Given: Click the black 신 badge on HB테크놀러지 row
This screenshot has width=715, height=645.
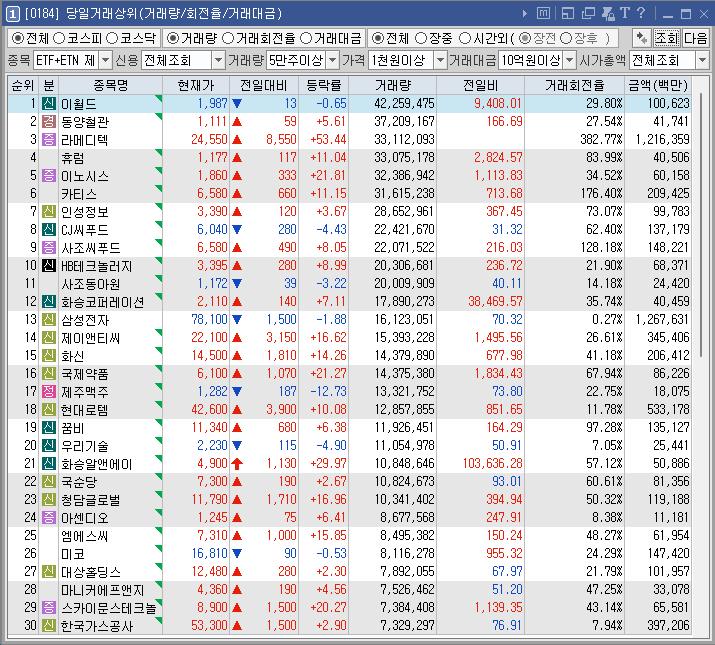Looking at the screenshot, I should point(49,265).
